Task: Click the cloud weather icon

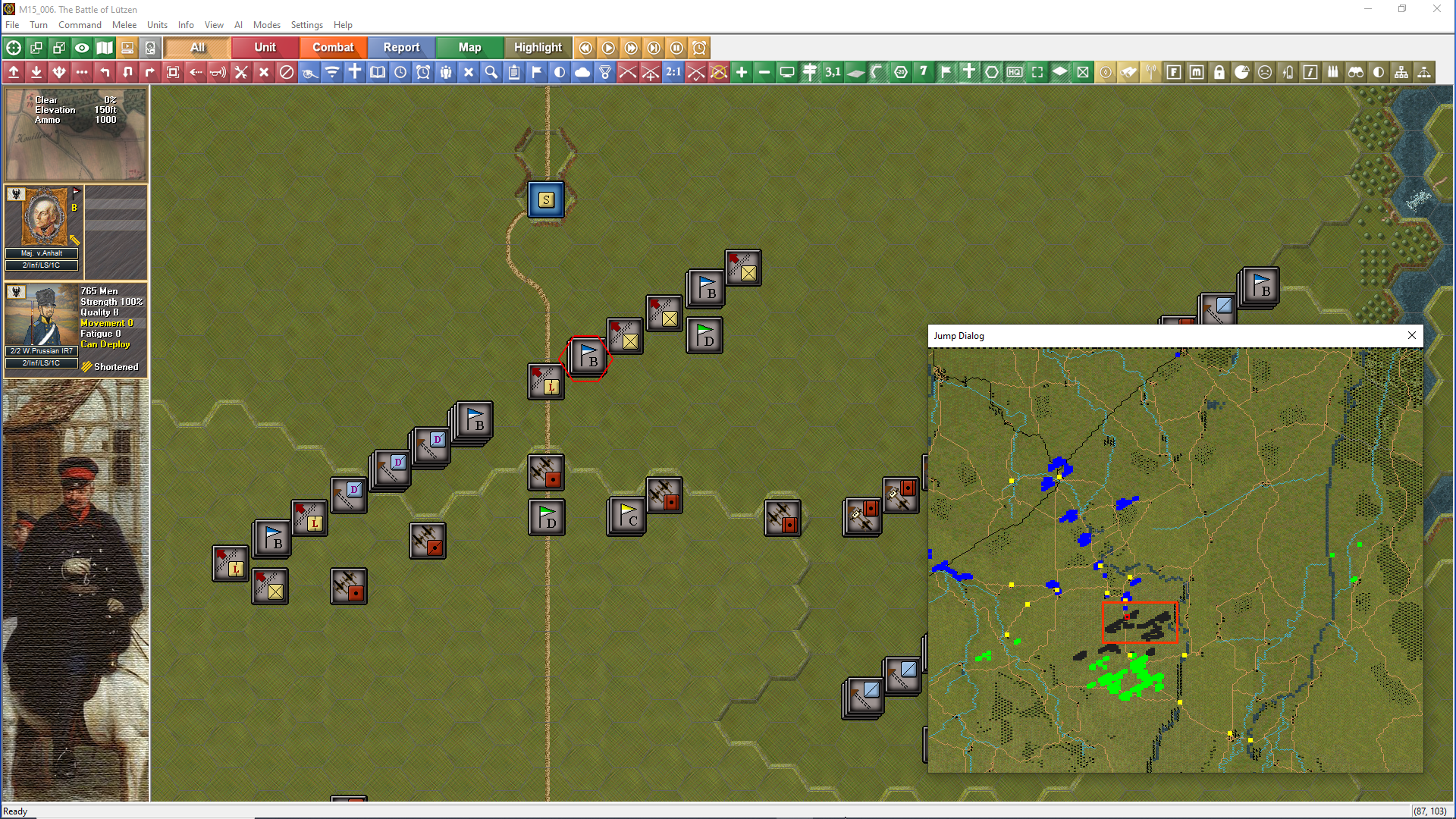Action: pyautogui.click(x=582, y=72)
